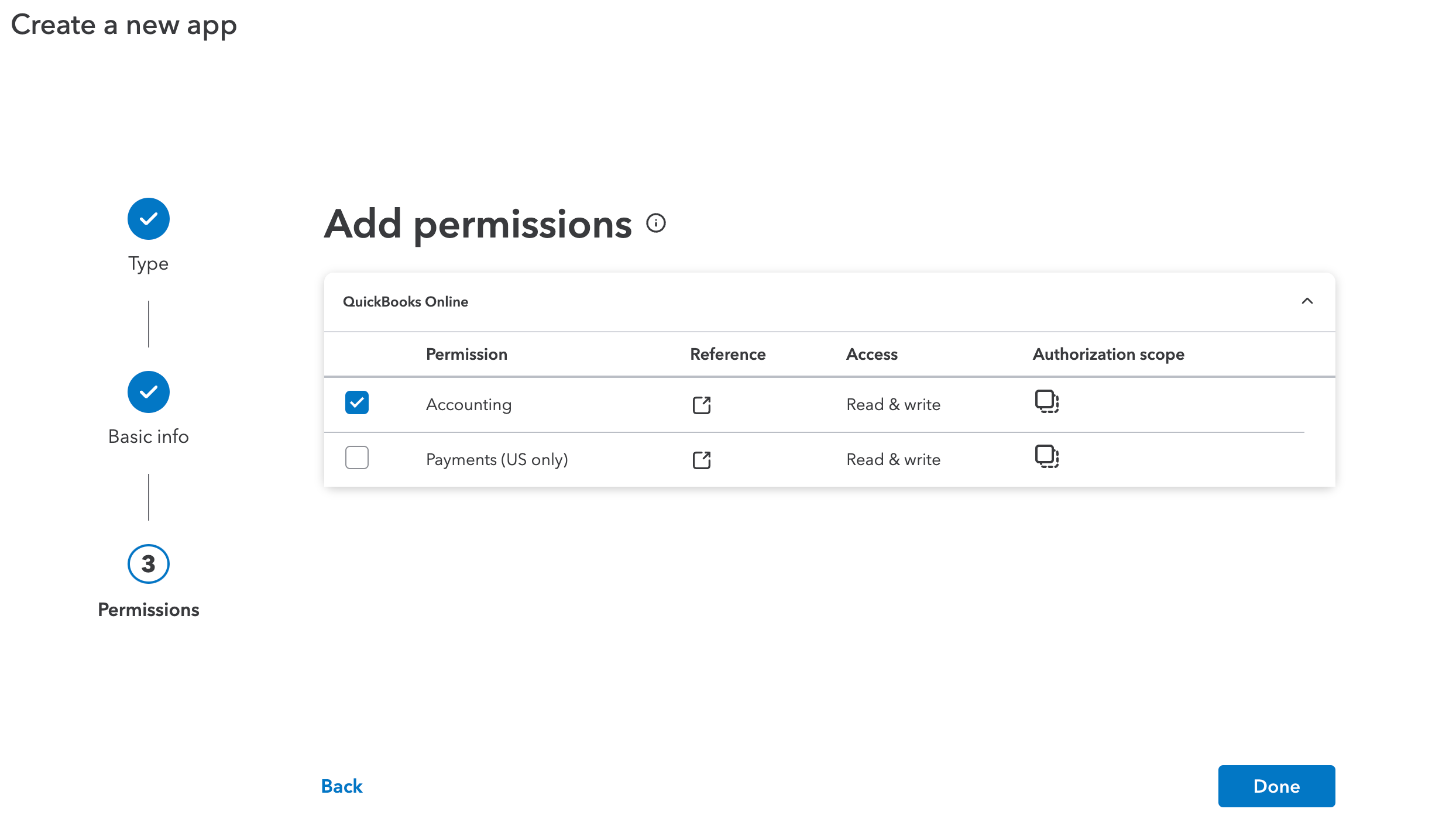Uncheck the Accounting permission checkbox

[357, 402]
